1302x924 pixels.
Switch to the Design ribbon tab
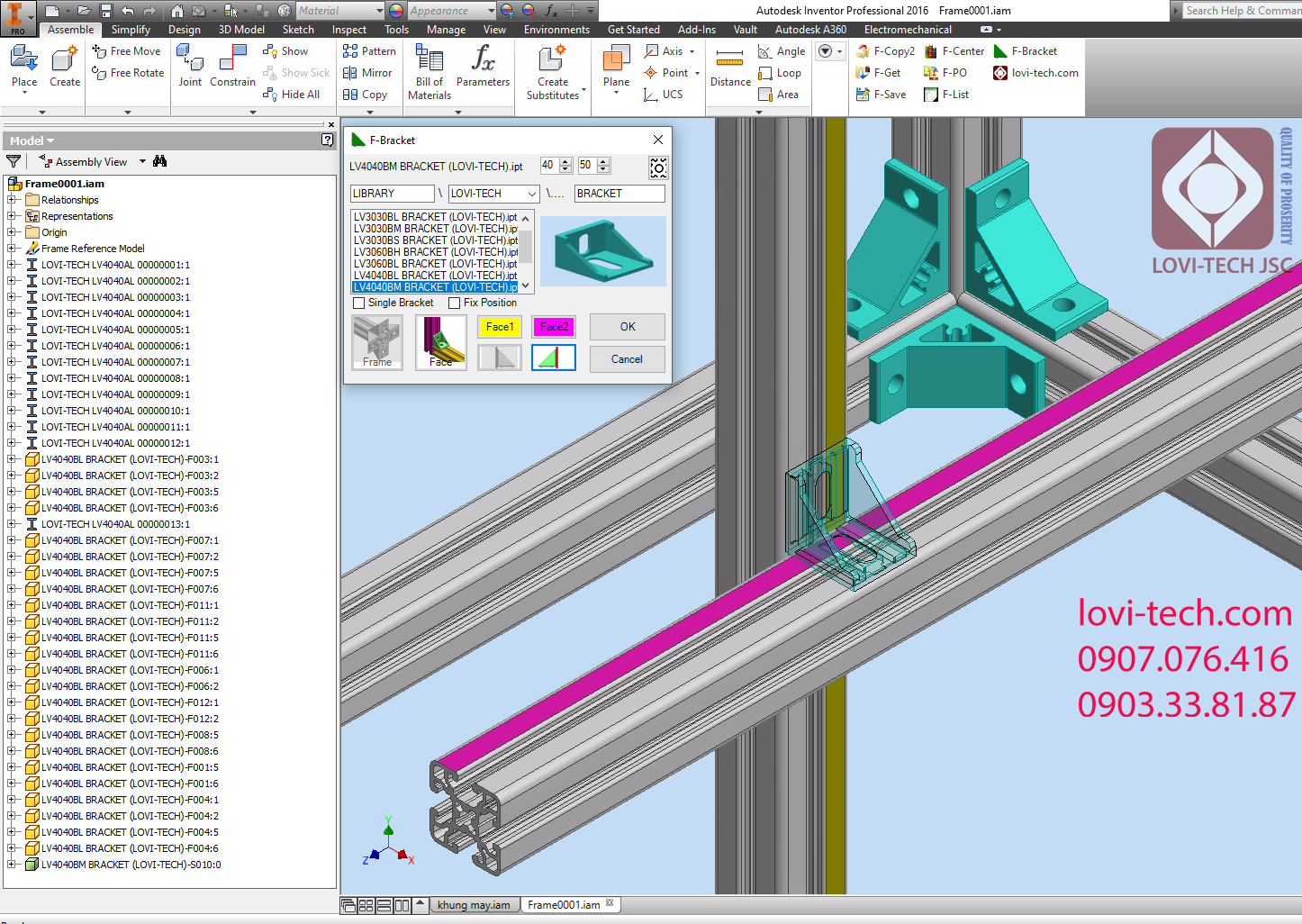click(185, 30)
